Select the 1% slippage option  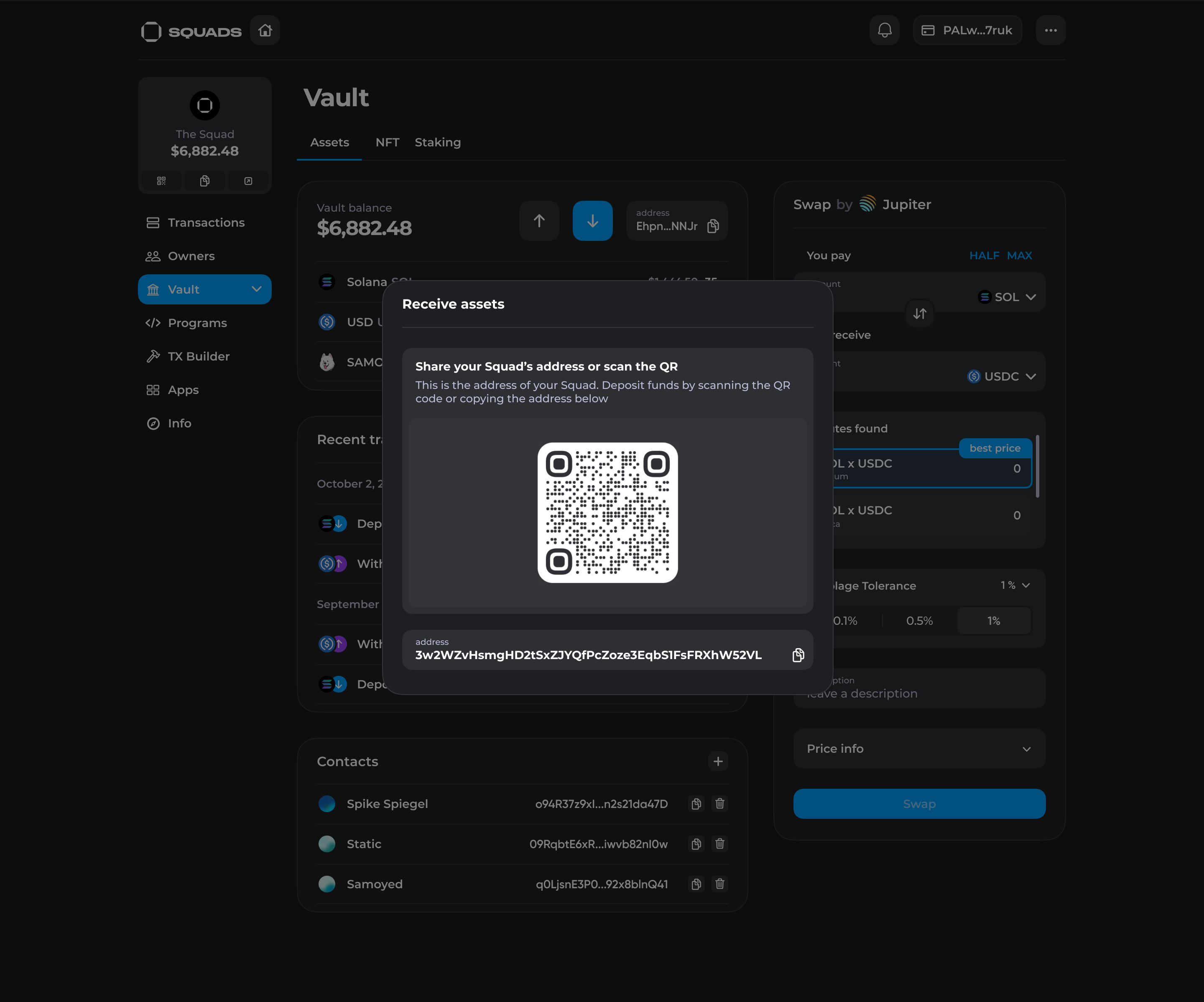tap(994, 621)
